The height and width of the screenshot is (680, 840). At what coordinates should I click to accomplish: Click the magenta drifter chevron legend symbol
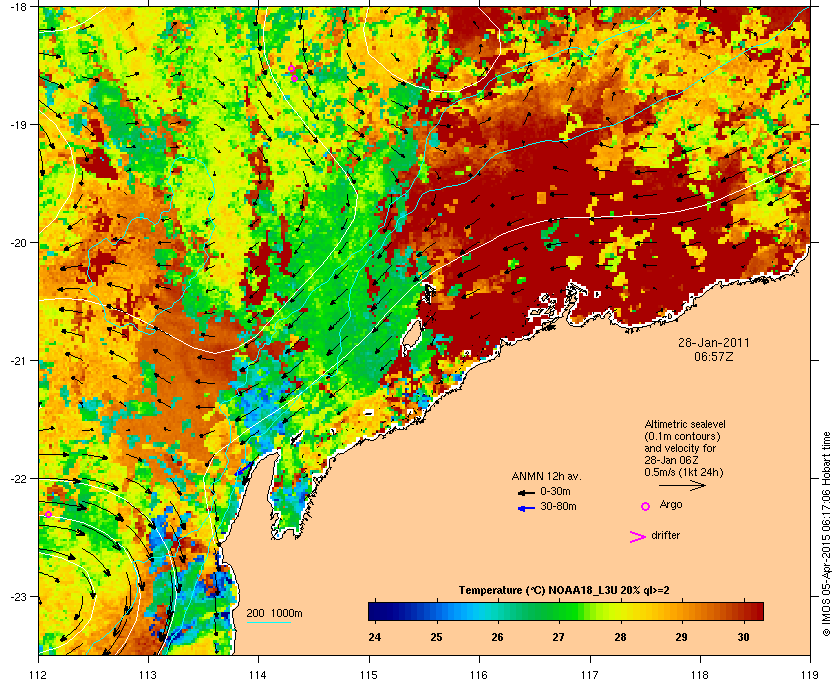638,537
